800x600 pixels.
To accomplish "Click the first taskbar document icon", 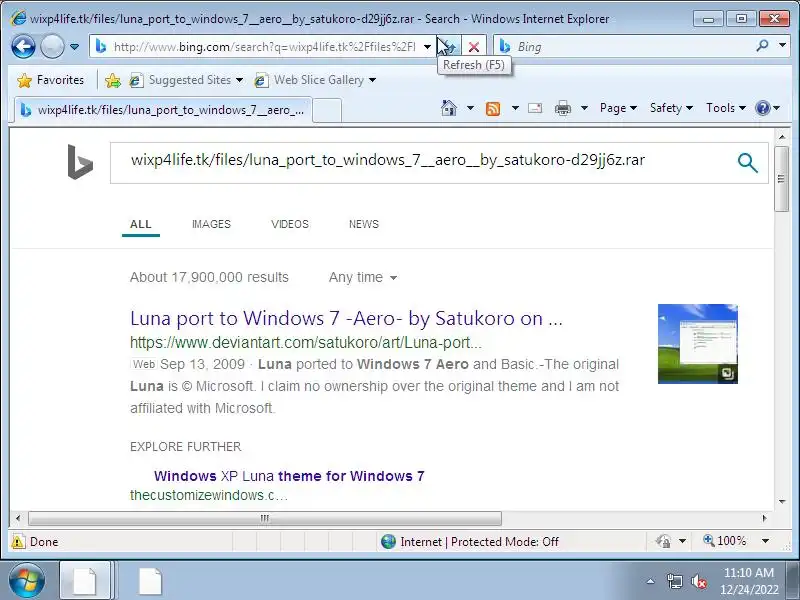I will tap(85, 581).
